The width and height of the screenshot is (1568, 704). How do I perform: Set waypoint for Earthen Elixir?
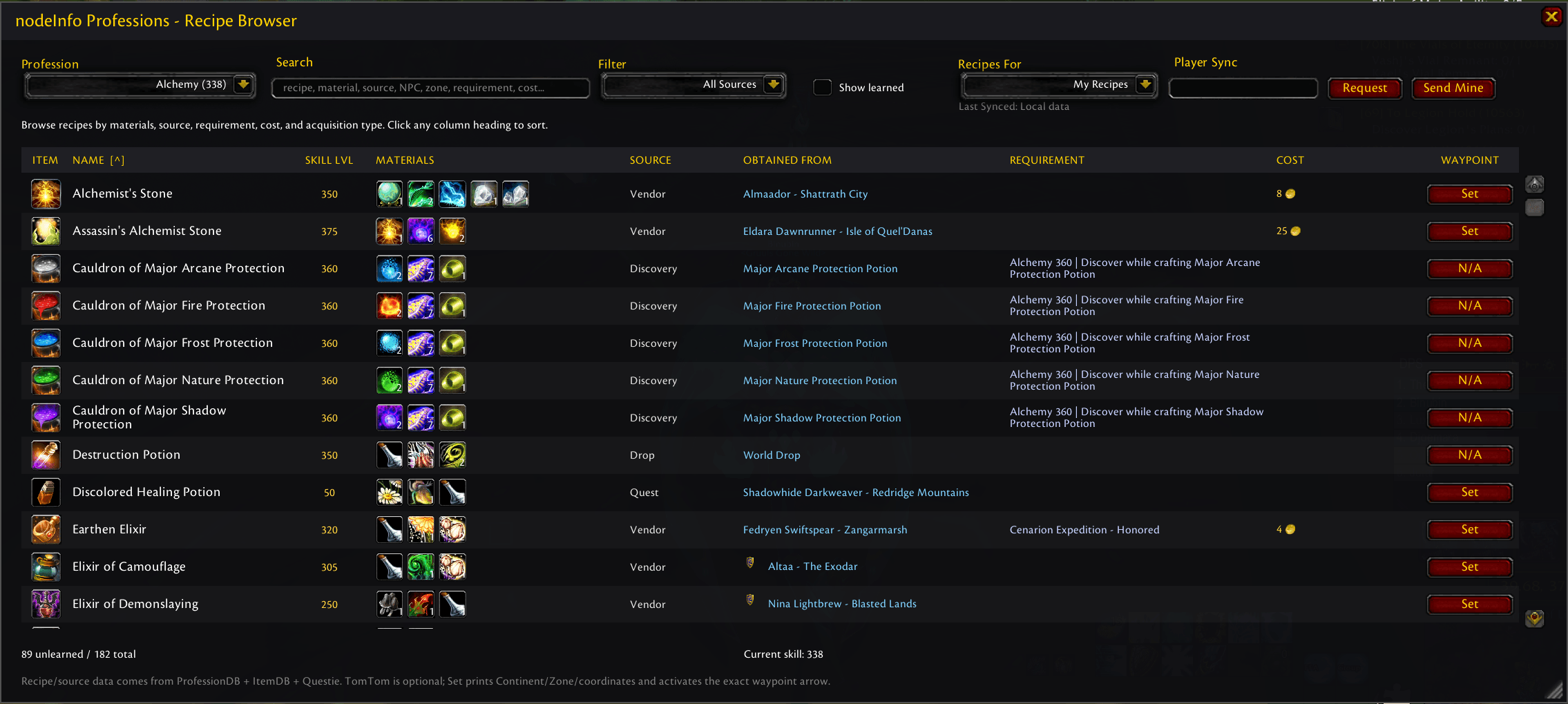(1470, 530)
